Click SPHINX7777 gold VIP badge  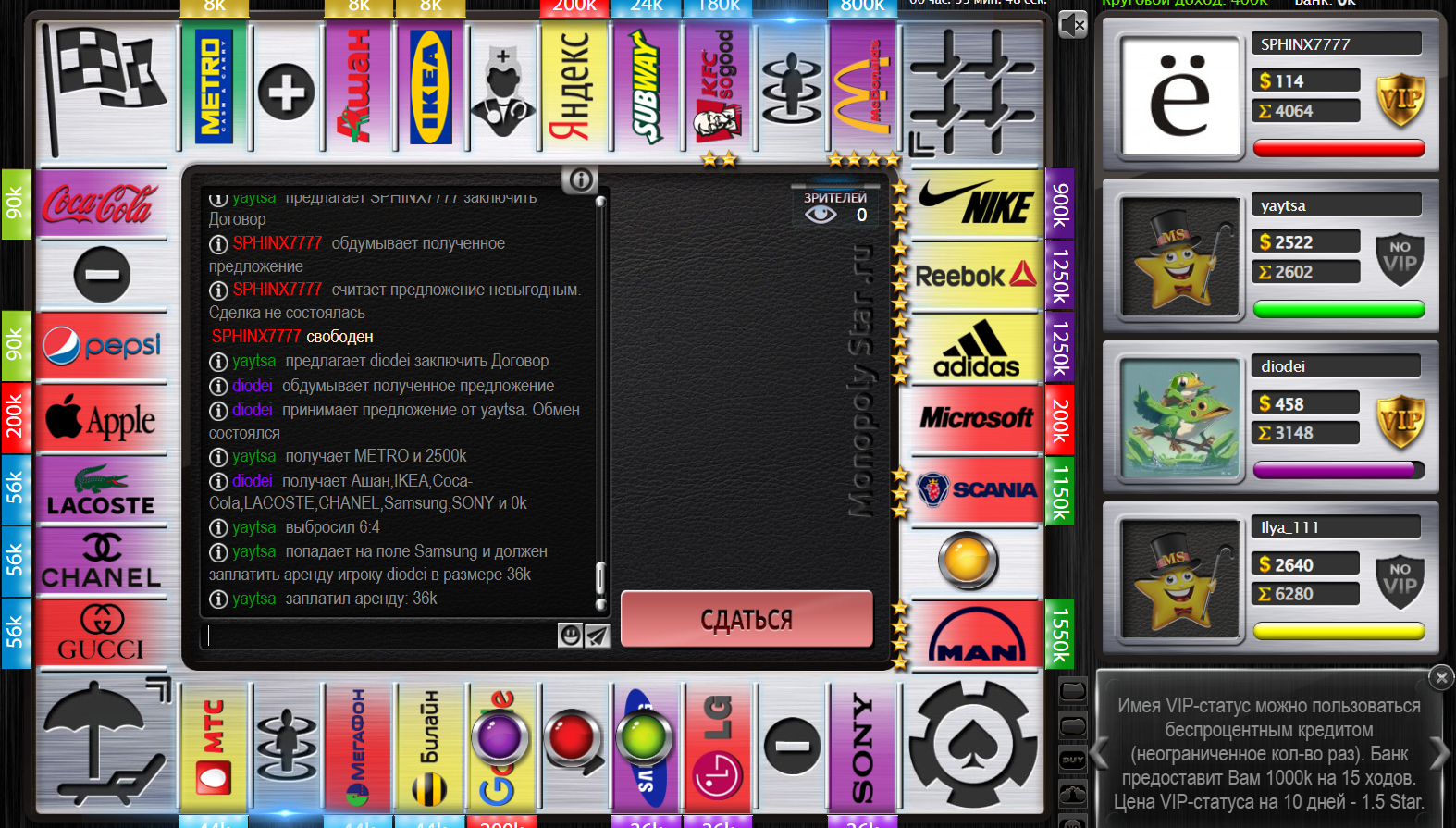click(x=1400, y=99)
